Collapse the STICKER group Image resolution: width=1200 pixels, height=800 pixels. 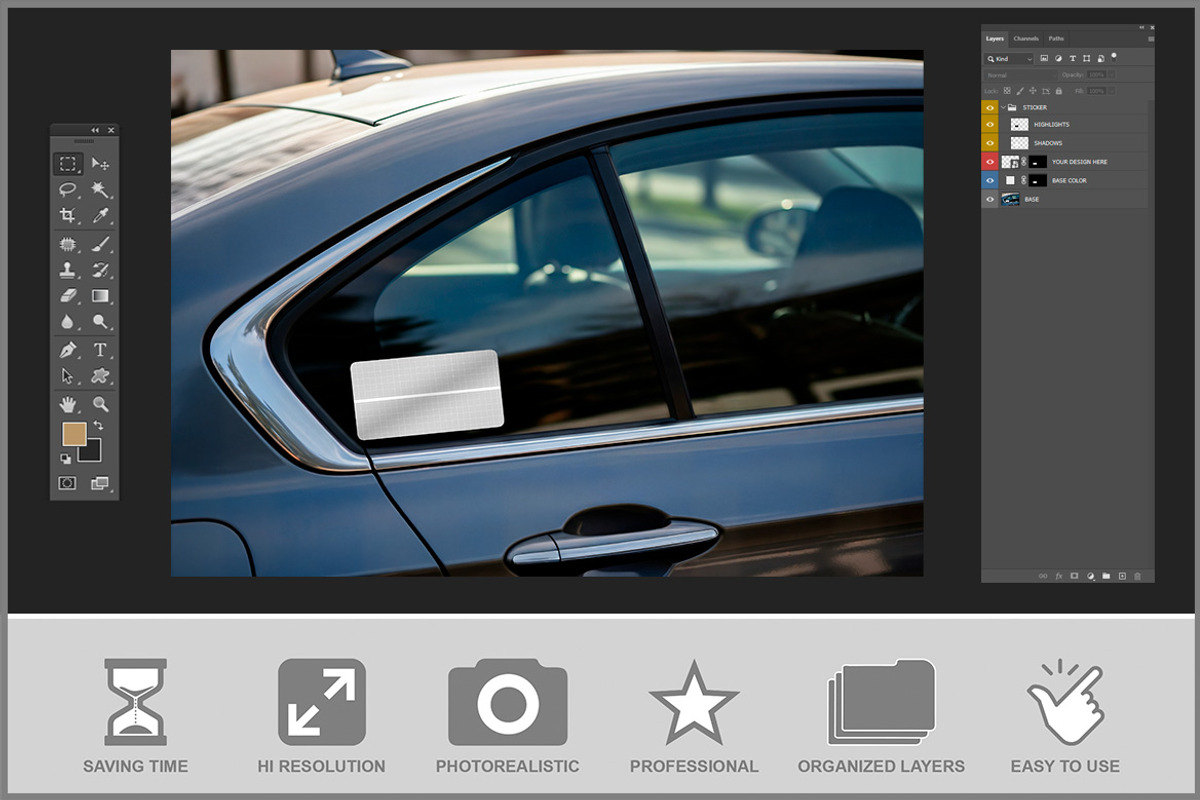pos(1003,107)
